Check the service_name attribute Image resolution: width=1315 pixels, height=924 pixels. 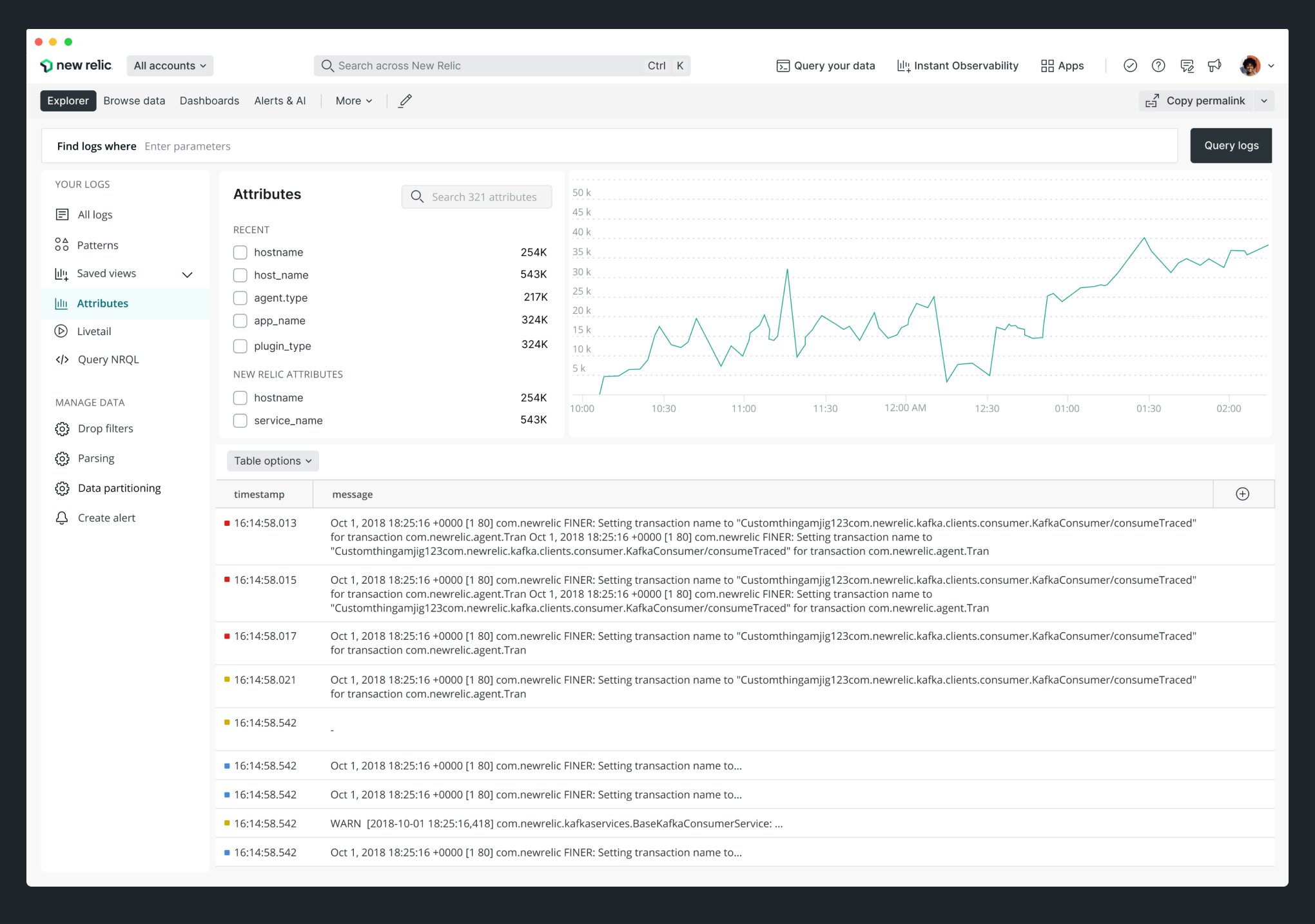[240, 420]
